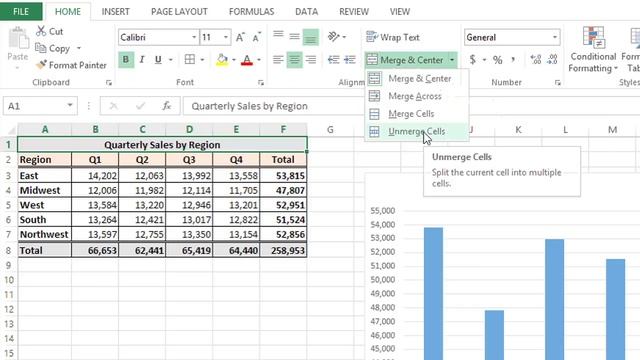This screenshot has height=360, width=640.
Task: Open the Underline style dropdown arrow
Action: tap(171, 60)
